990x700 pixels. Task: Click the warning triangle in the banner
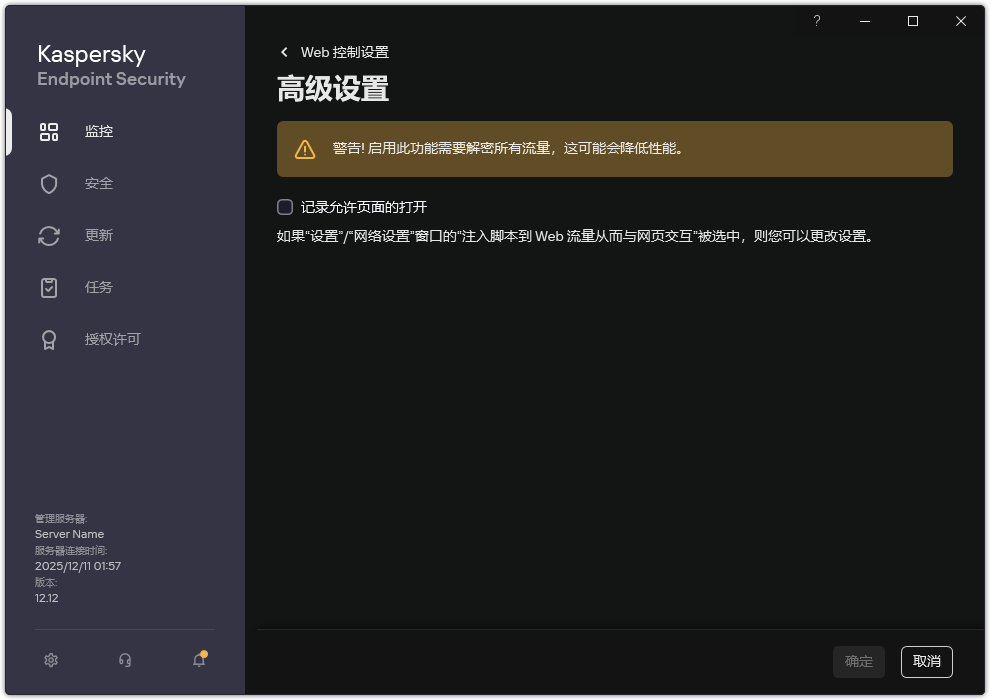point(304,149)
